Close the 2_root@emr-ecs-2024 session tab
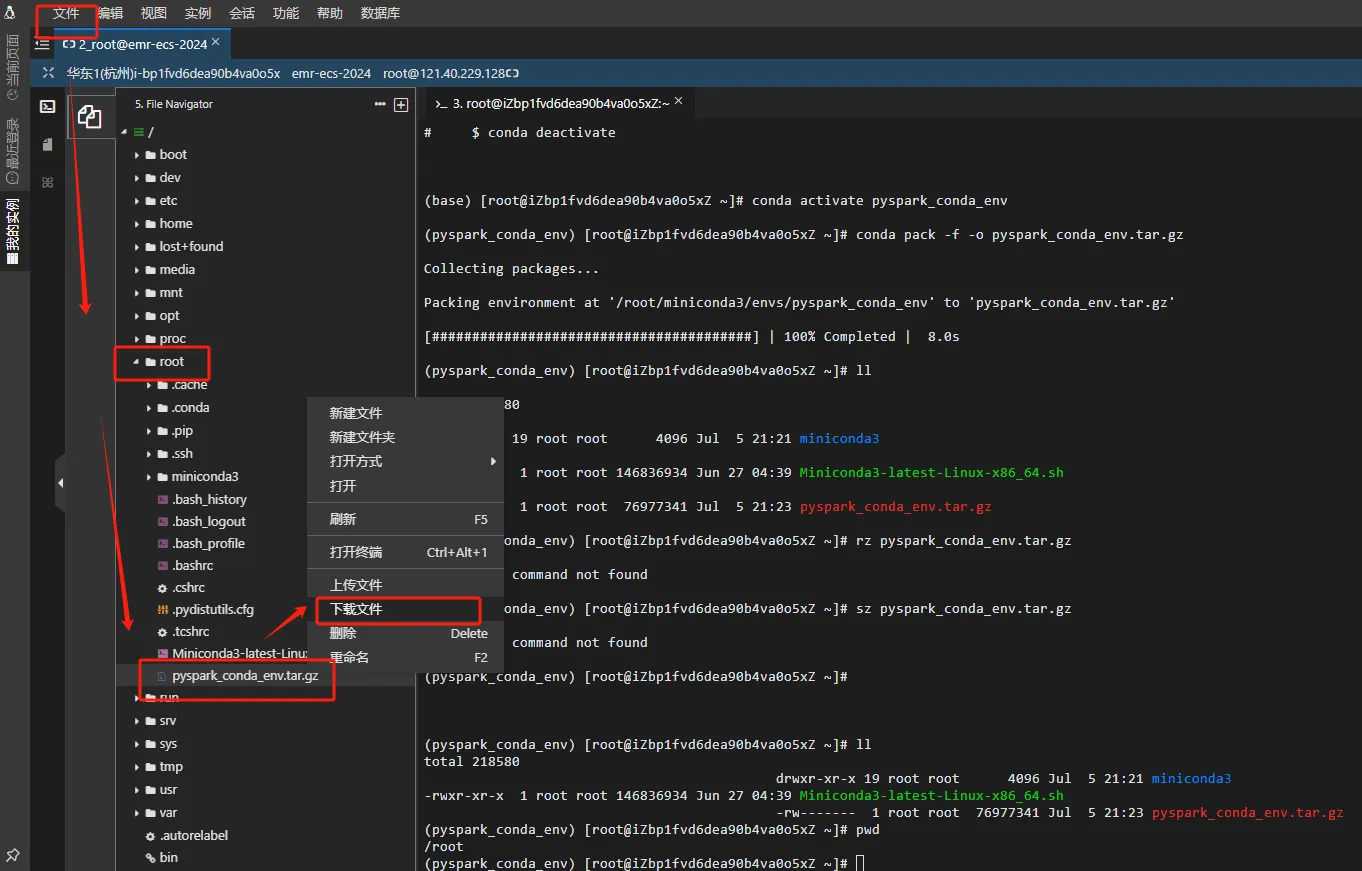The height and width of the screenshot is (871, 1362). click(215, 42)
